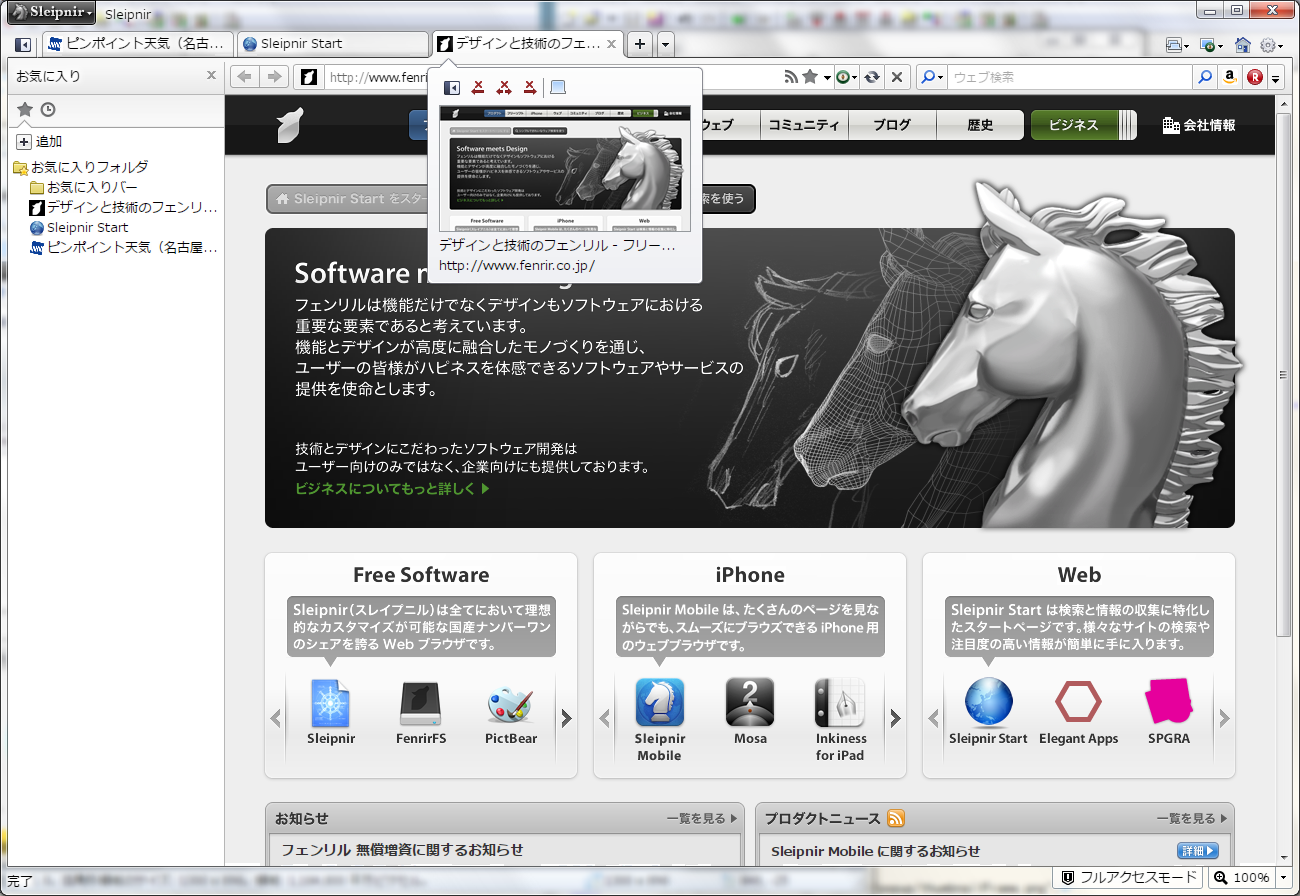The image size is (1300, 896).
Task: Click the address bar URL field
Action: tap(378, 77)
